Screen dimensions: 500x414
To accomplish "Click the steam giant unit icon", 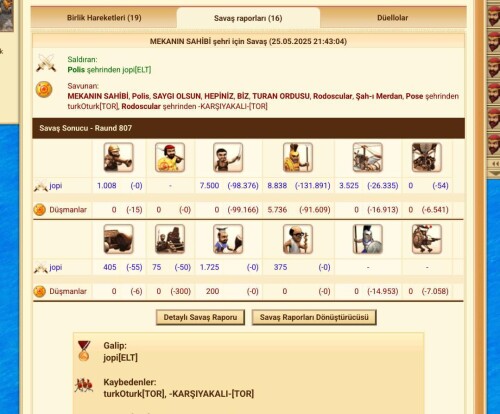I will pyautogui.click(x=427, y=239).
